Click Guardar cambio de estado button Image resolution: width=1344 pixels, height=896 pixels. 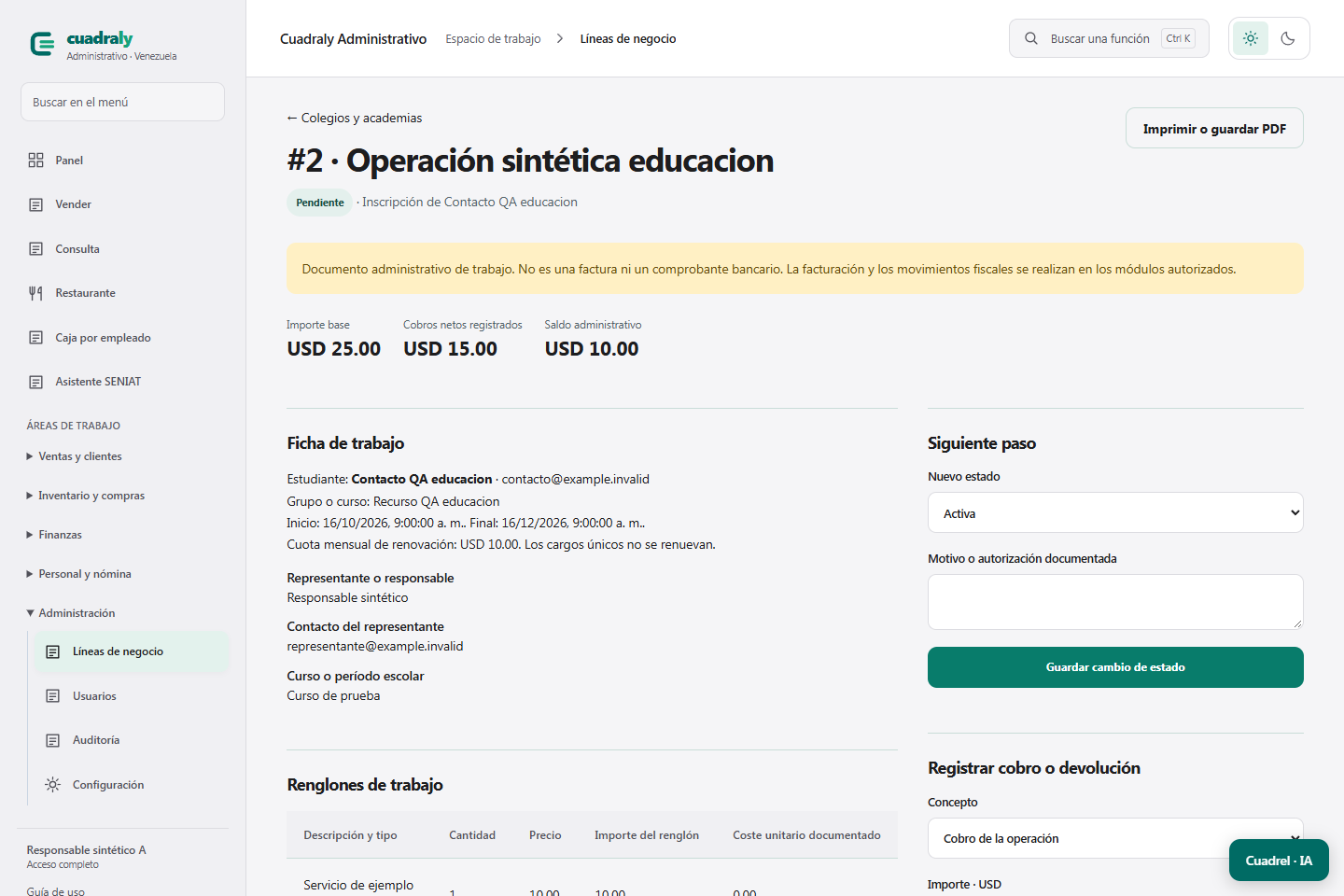(1115, 667)
